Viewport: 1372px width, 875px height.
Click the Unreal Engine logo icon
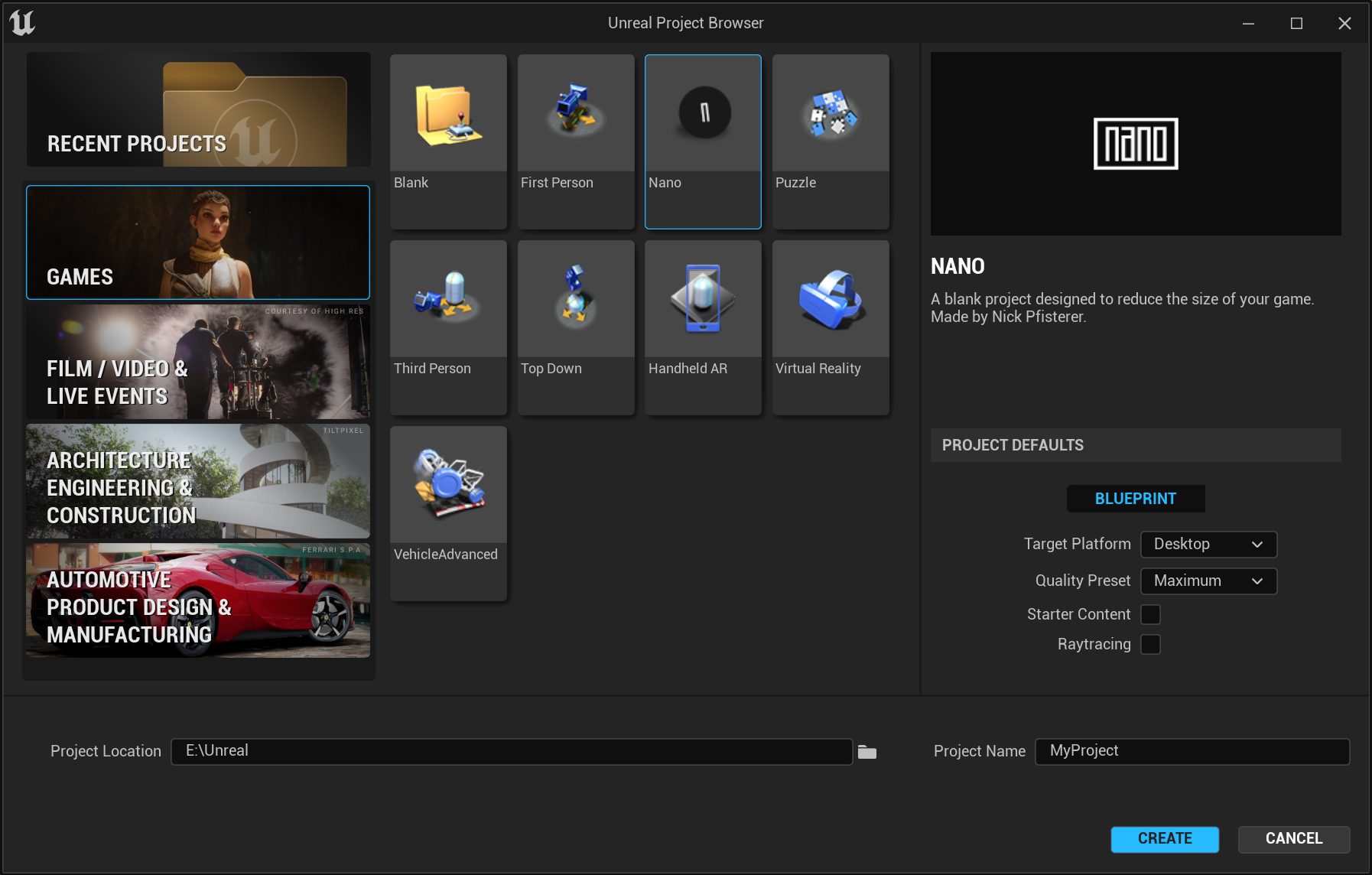[x=22, y=22]
